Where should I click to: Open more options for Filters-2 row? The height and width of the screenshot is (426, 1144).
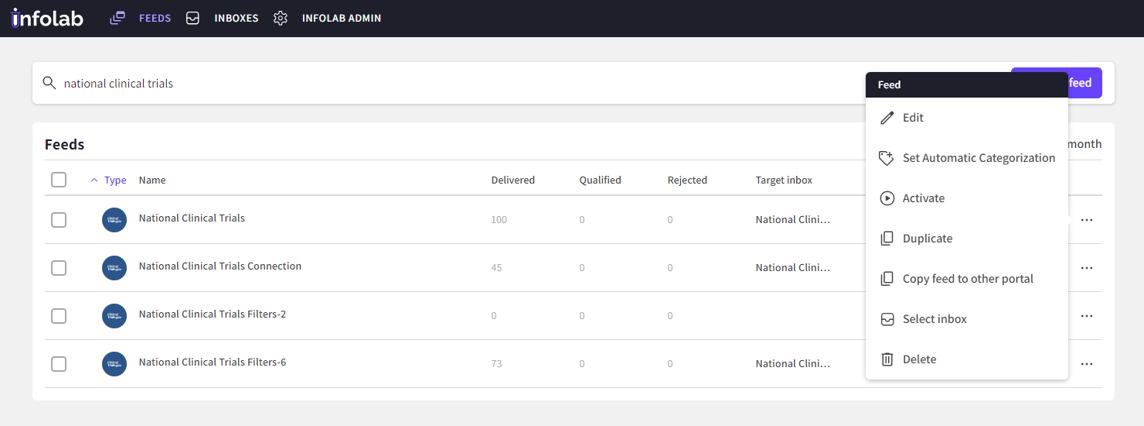[x=1086, y=316]
